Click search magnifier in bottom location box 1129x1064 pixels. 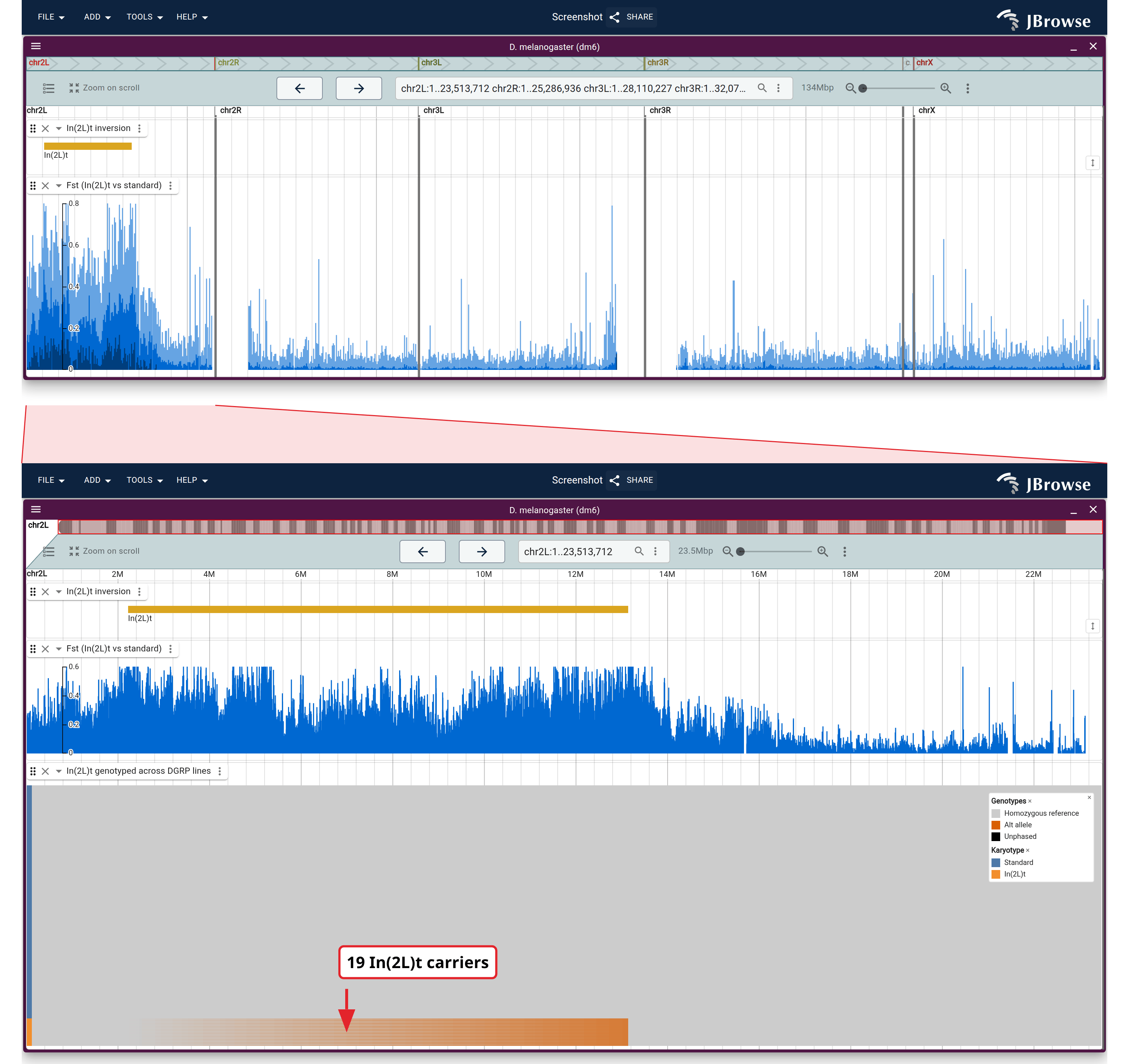coord(639,551)
